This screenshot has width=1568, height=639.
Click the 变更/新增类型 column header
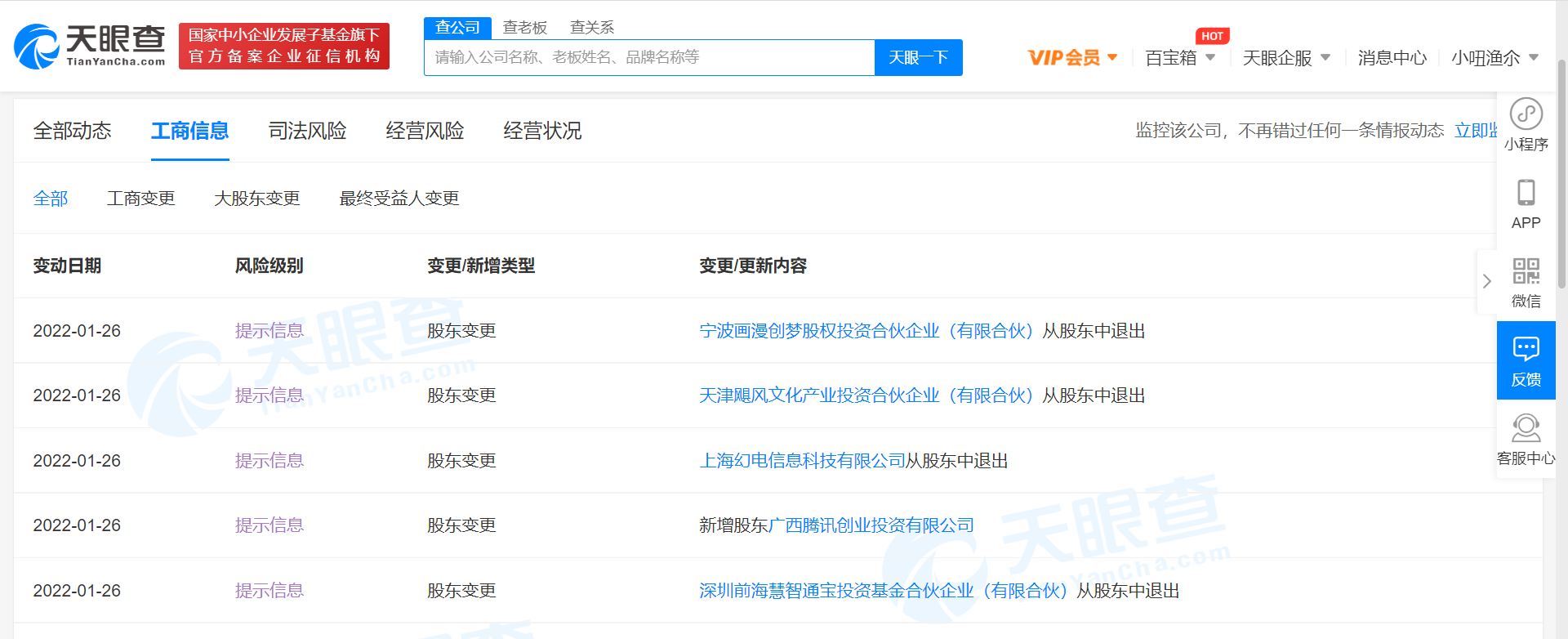(481, 266)
